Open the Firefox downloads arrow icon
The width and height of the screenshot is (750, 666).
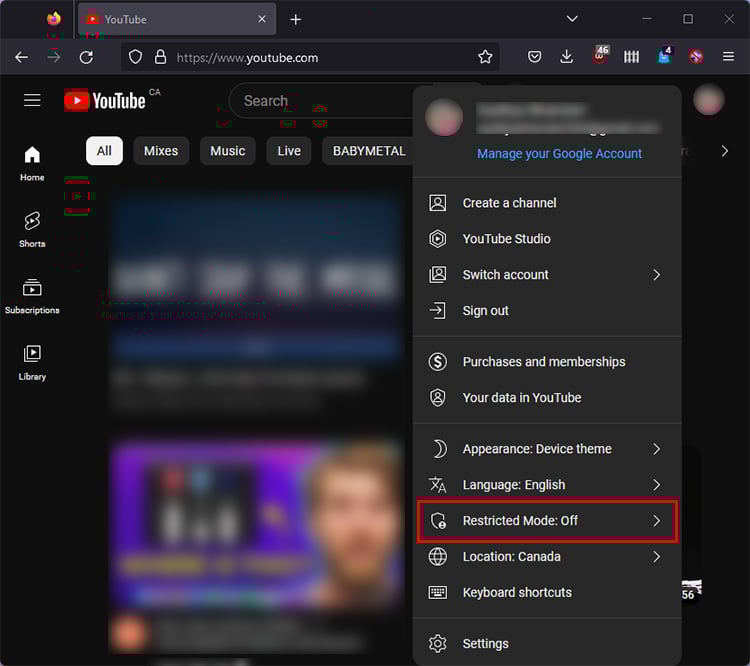(x=566, y=57)
